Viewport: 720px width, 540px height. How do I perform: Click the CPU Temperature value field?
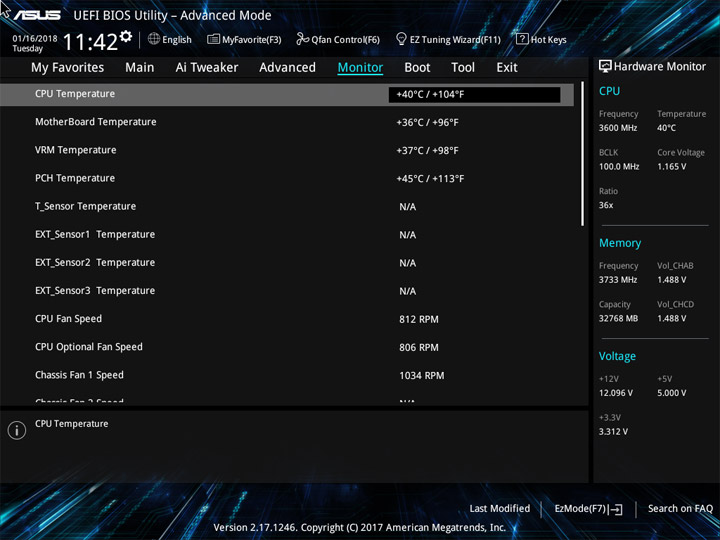coord(474,95)
